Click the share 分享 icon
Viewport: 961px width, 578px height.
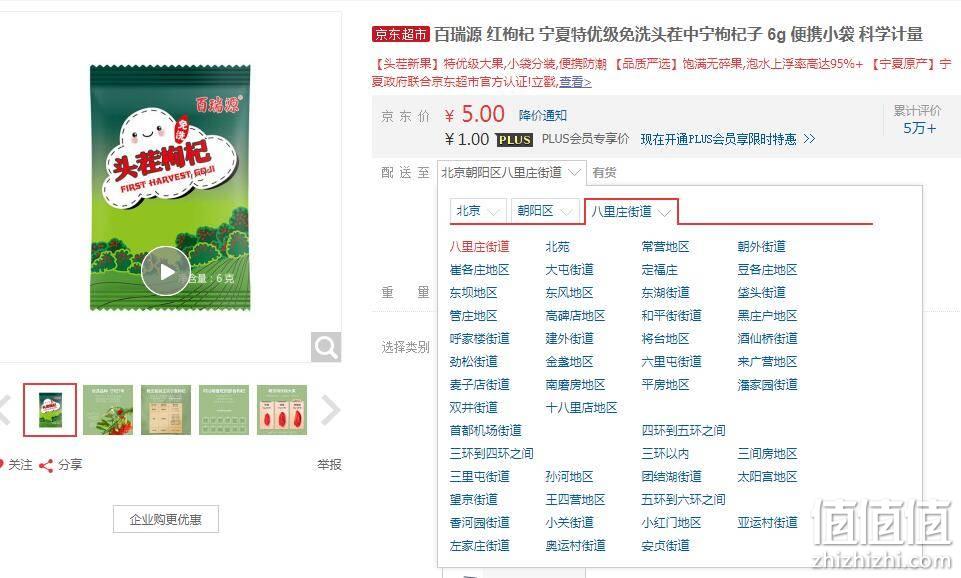tap(45, 465)
